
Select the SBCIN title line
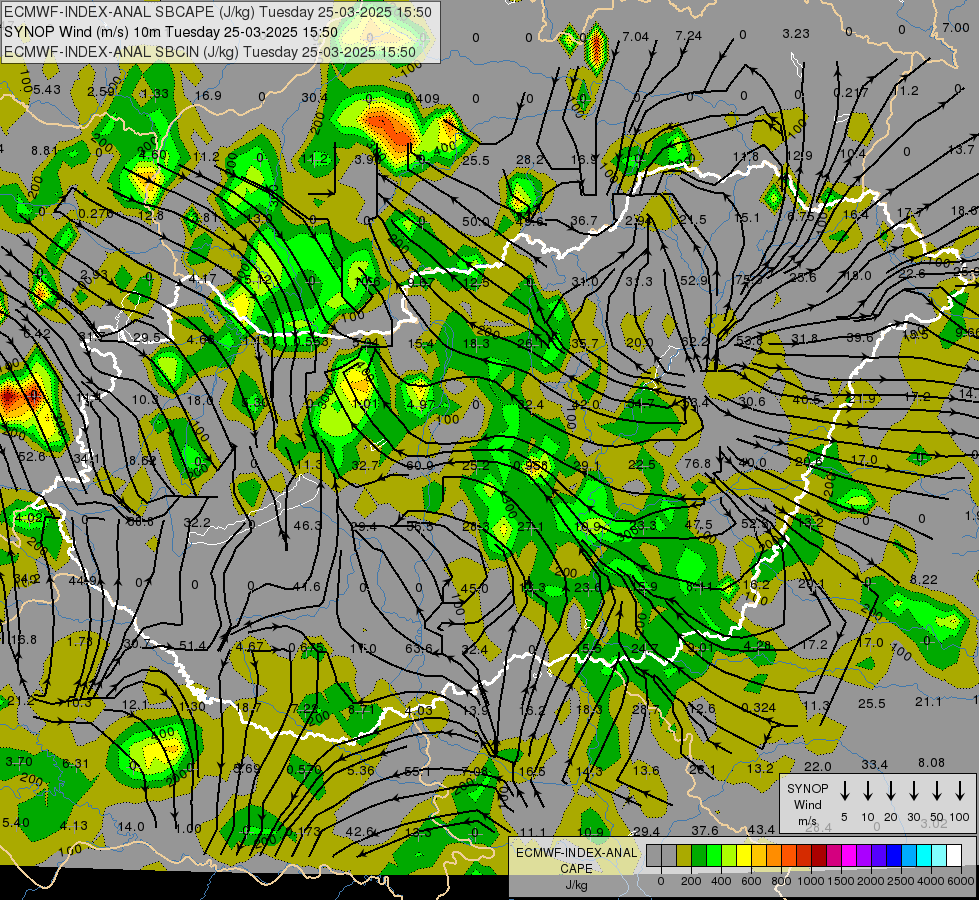(210, 52)
